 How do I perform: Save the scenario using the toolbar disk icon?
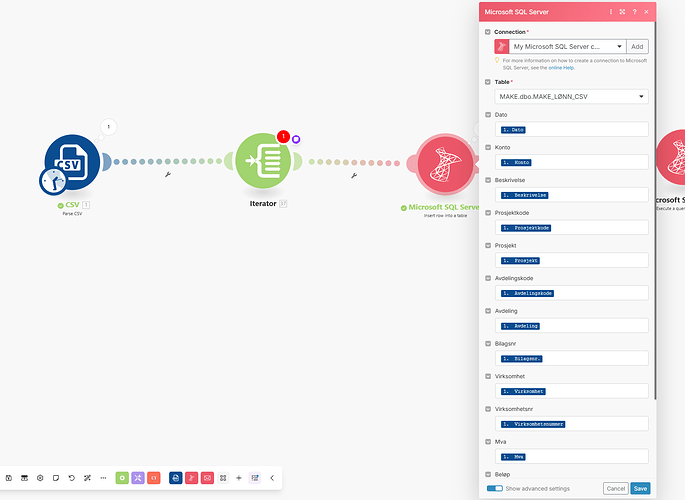click(x=9, y=478)
